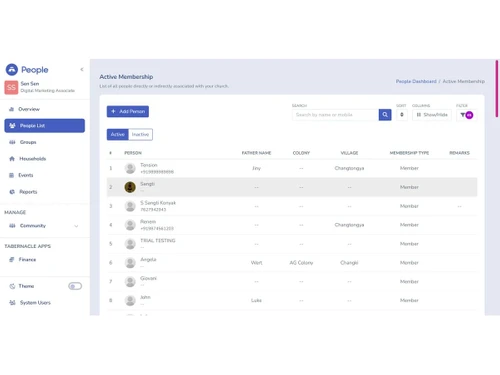Toggle the Theme switch

click(x=75, y=286)
